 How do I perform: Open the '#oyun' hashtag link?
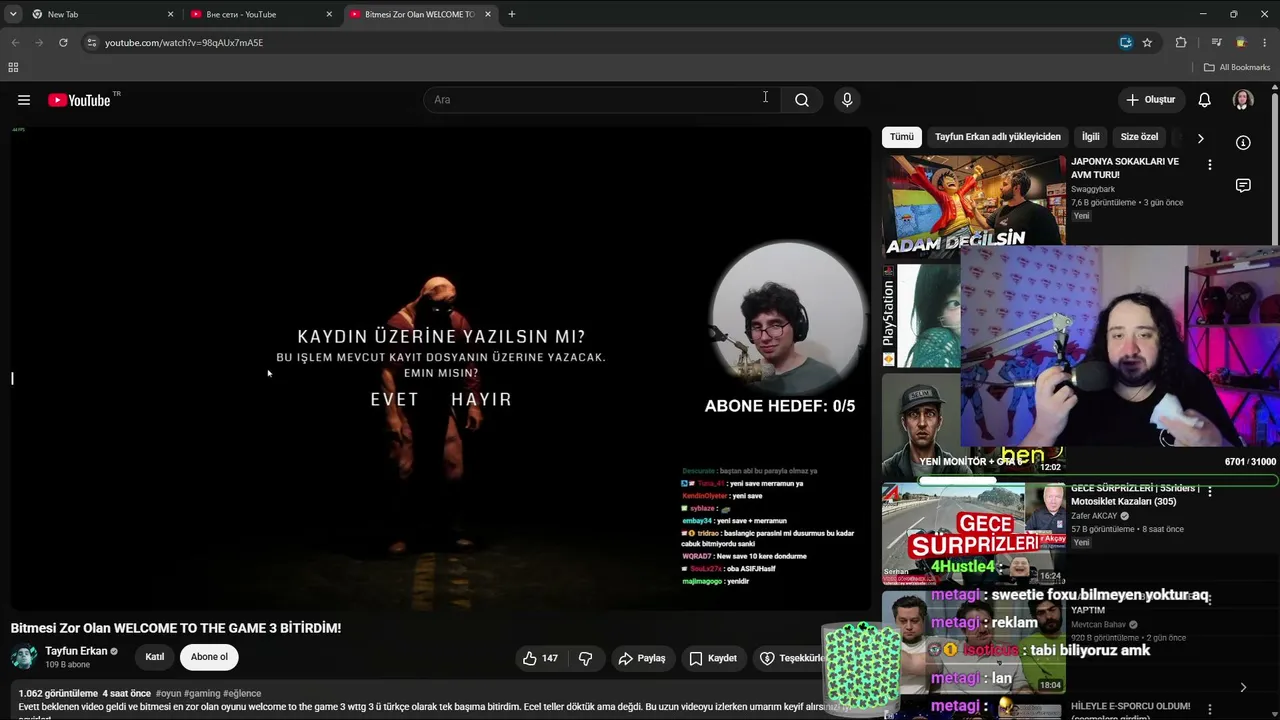coord(168,693)
